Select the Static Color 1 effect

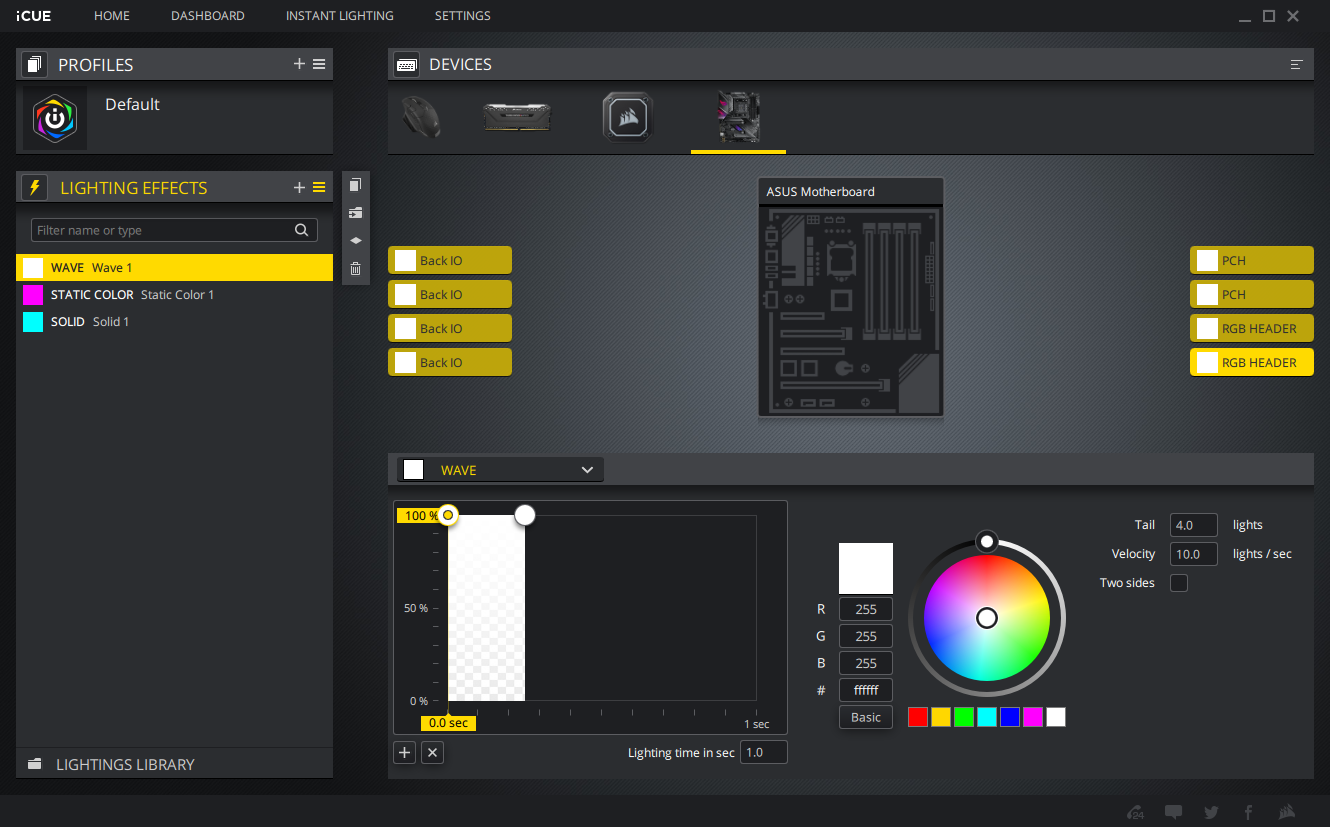pos(174,294)
